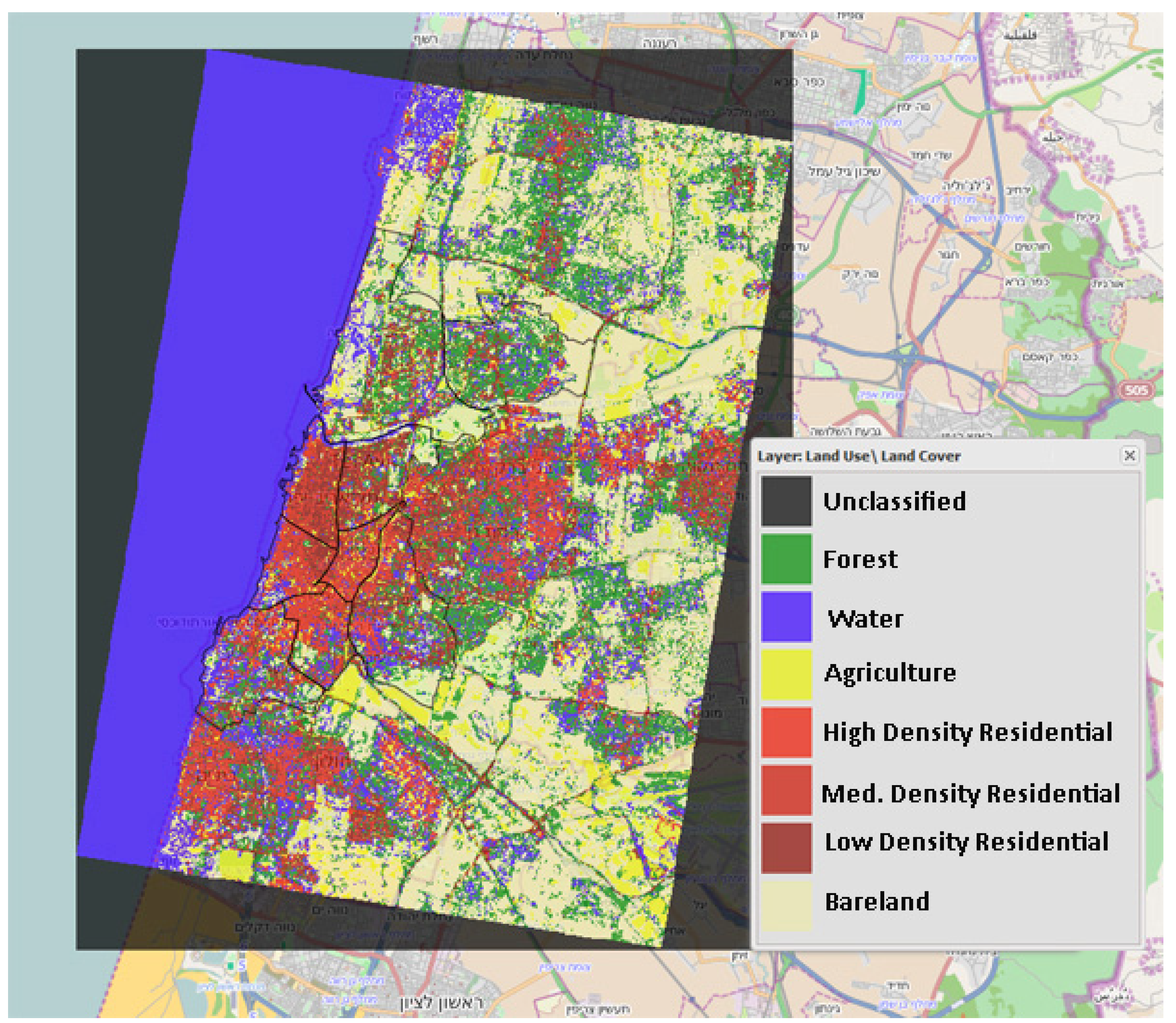This screenshot has height=1023, width=1176.
Task: Click the Water blue legend swatch
Action: (x=786, y=617)
